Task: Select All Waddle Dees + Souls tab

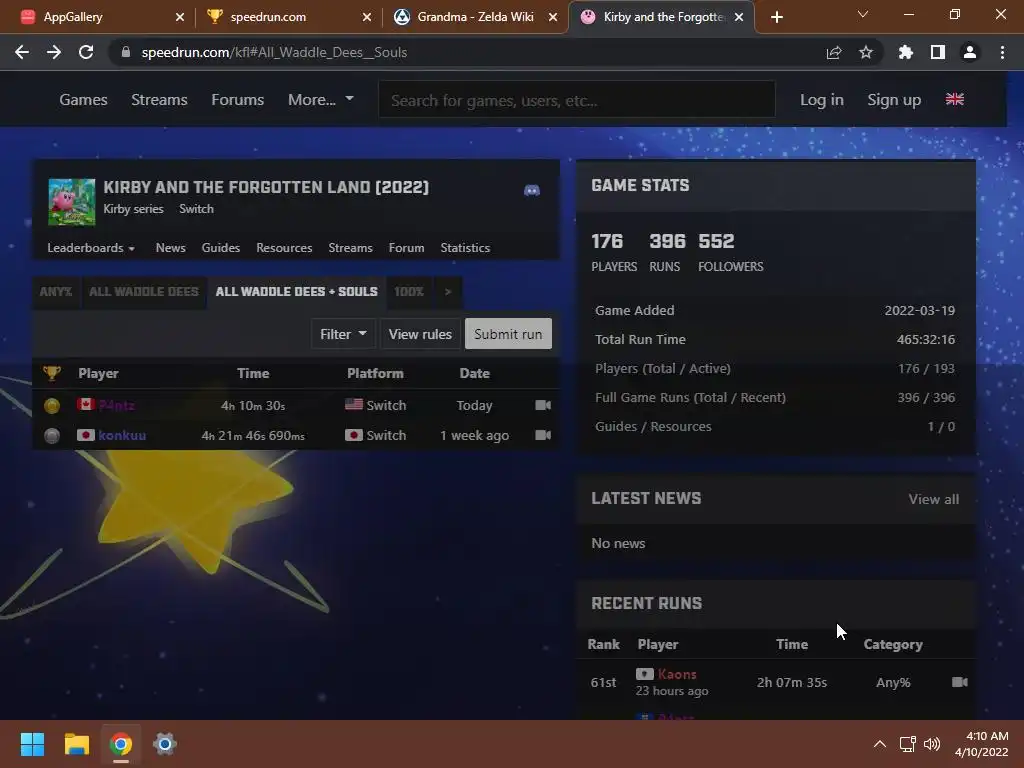Action: click(296, 292)
